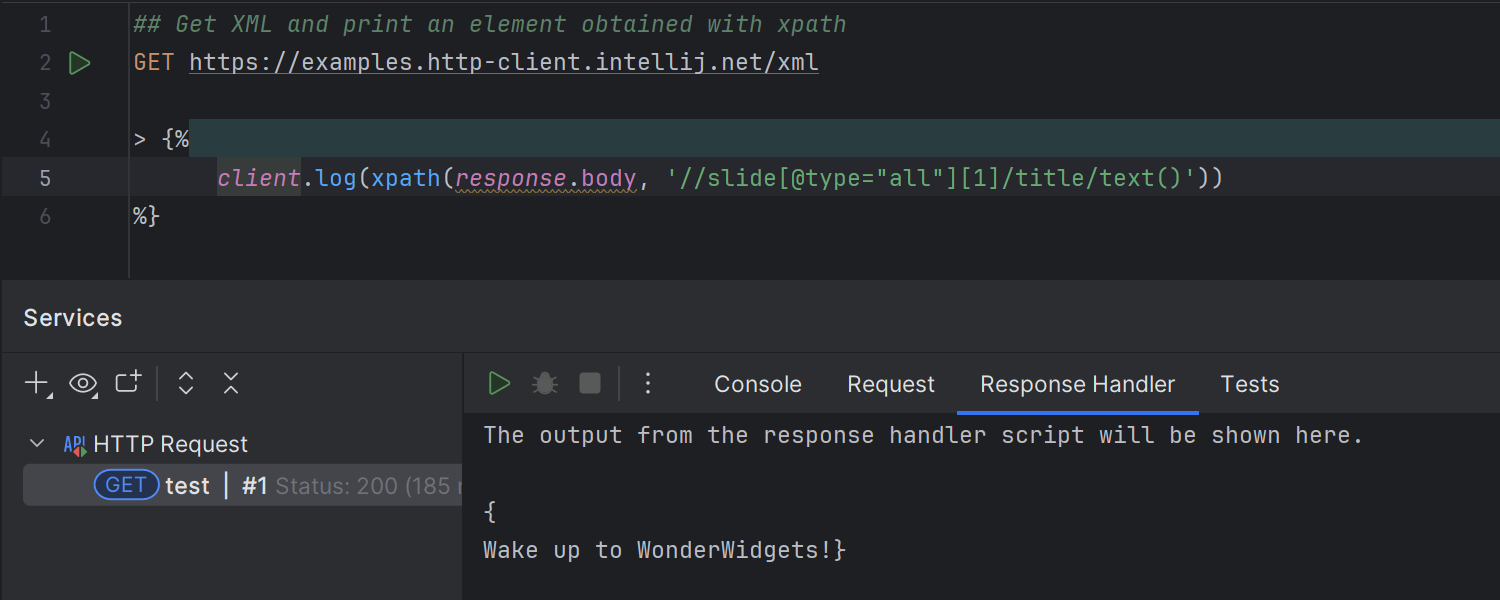The height and width of the screenshot is (600, 1500).
Task: Click the Add Service plus icon
Action: pyautogui.click(x=37, y=383)
